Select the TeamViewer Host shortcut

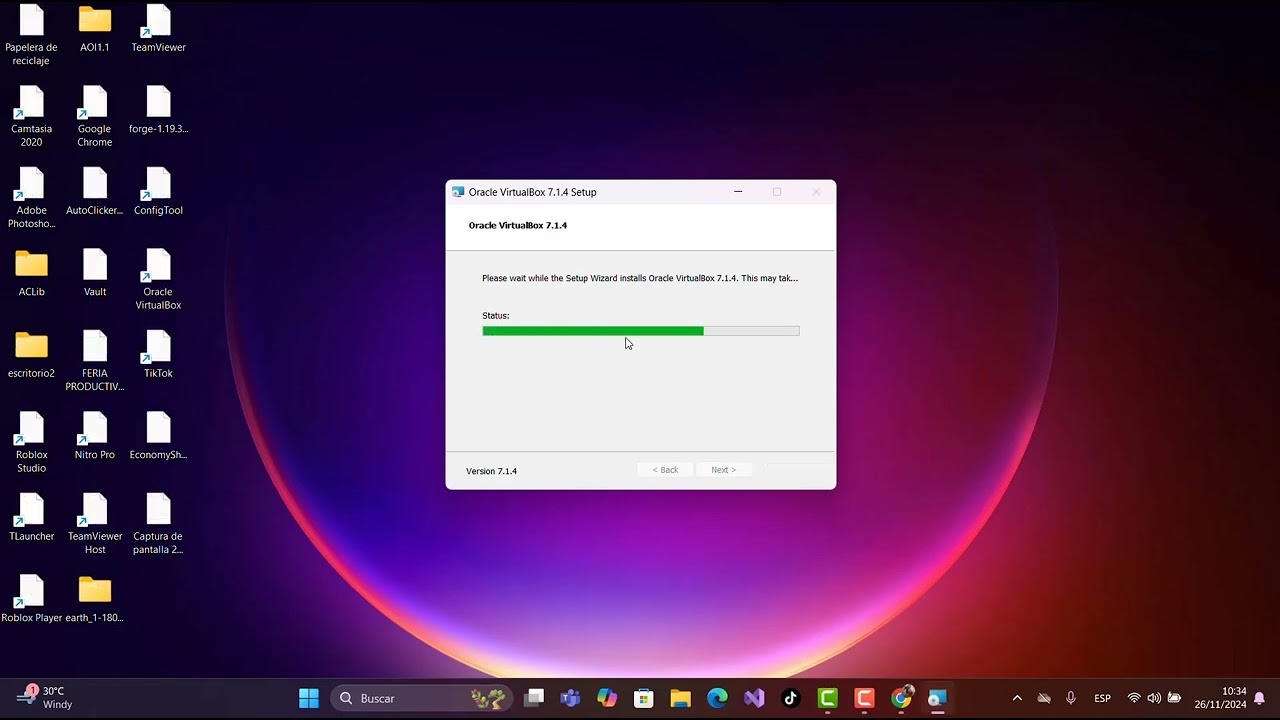click(95, 524)
